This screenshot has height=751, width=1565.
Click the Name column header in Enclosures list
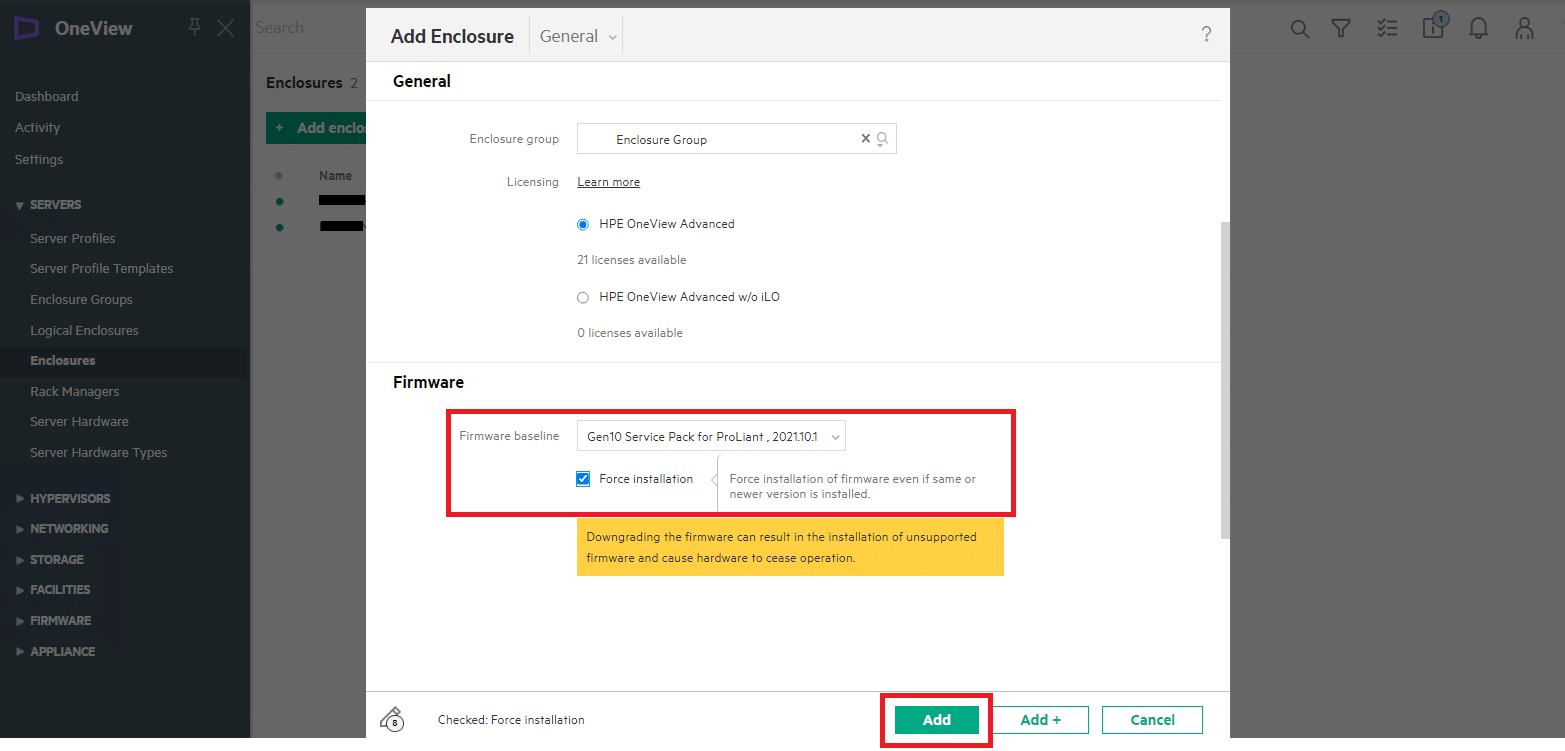[335, 176]
